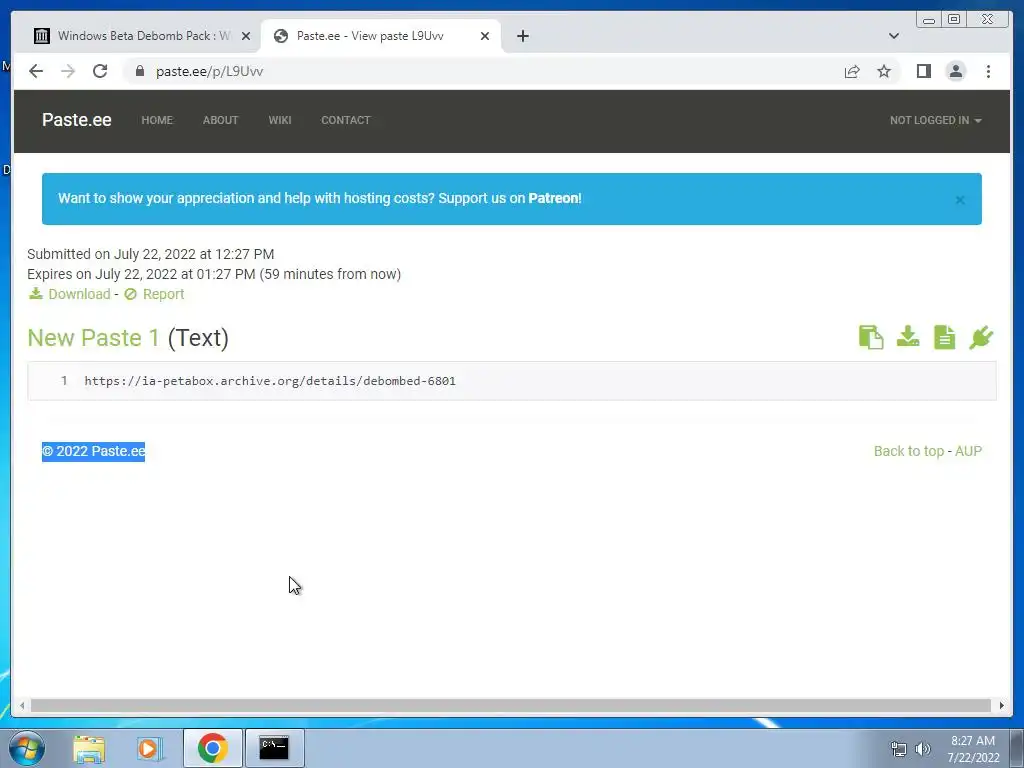Open the taskbar clock

click(x=973, y=749)
